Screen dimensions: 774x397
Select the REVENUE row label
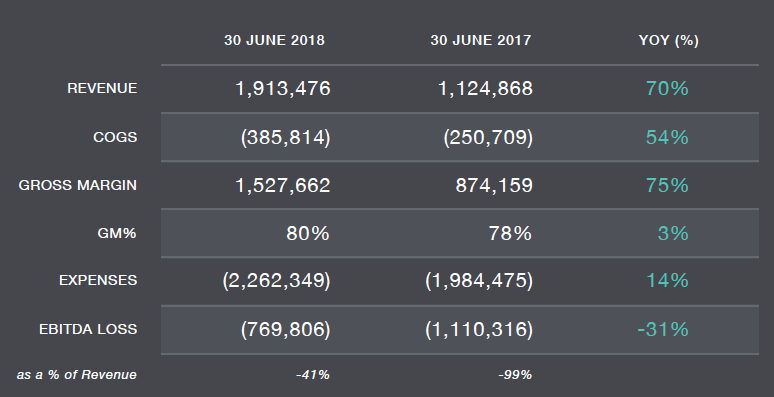[102, 88]
